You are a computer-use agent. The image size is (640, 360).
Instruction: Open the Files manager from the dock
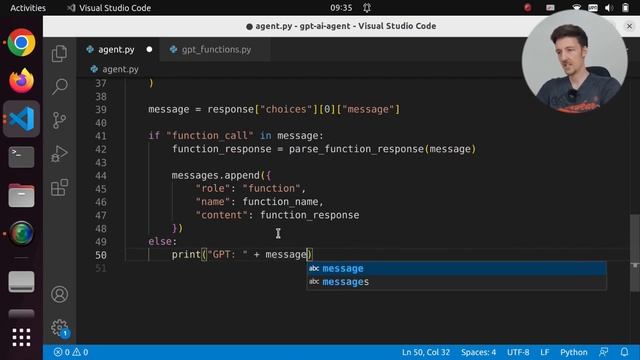21,196
